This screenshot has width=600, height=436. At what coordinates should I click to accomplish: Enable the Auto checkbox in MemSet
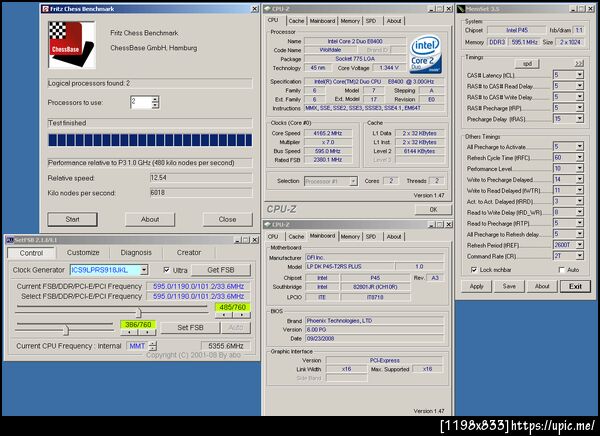click(x=562, y=270)
